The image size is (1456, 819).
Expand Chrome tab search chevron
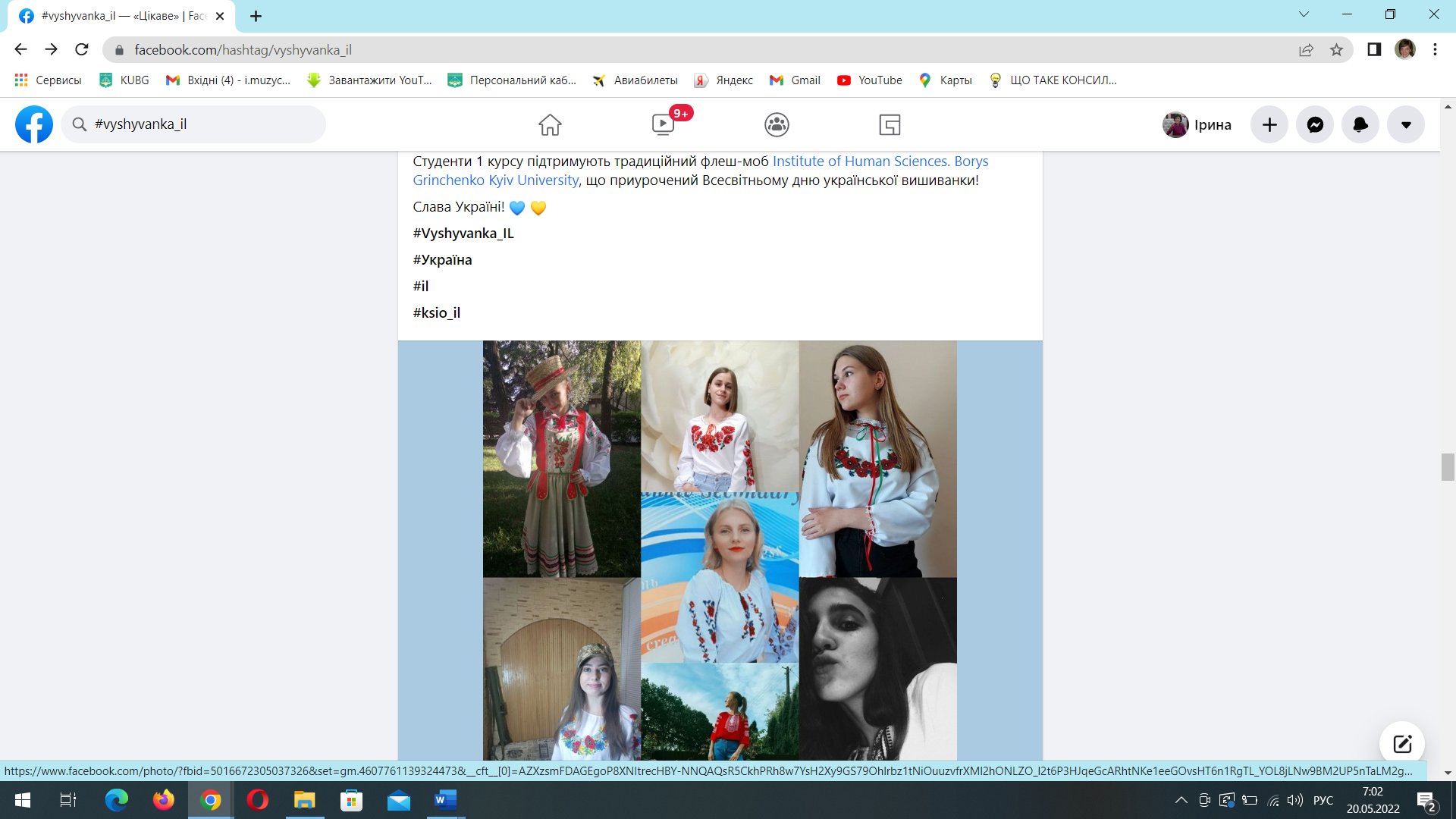[1304, 14]
